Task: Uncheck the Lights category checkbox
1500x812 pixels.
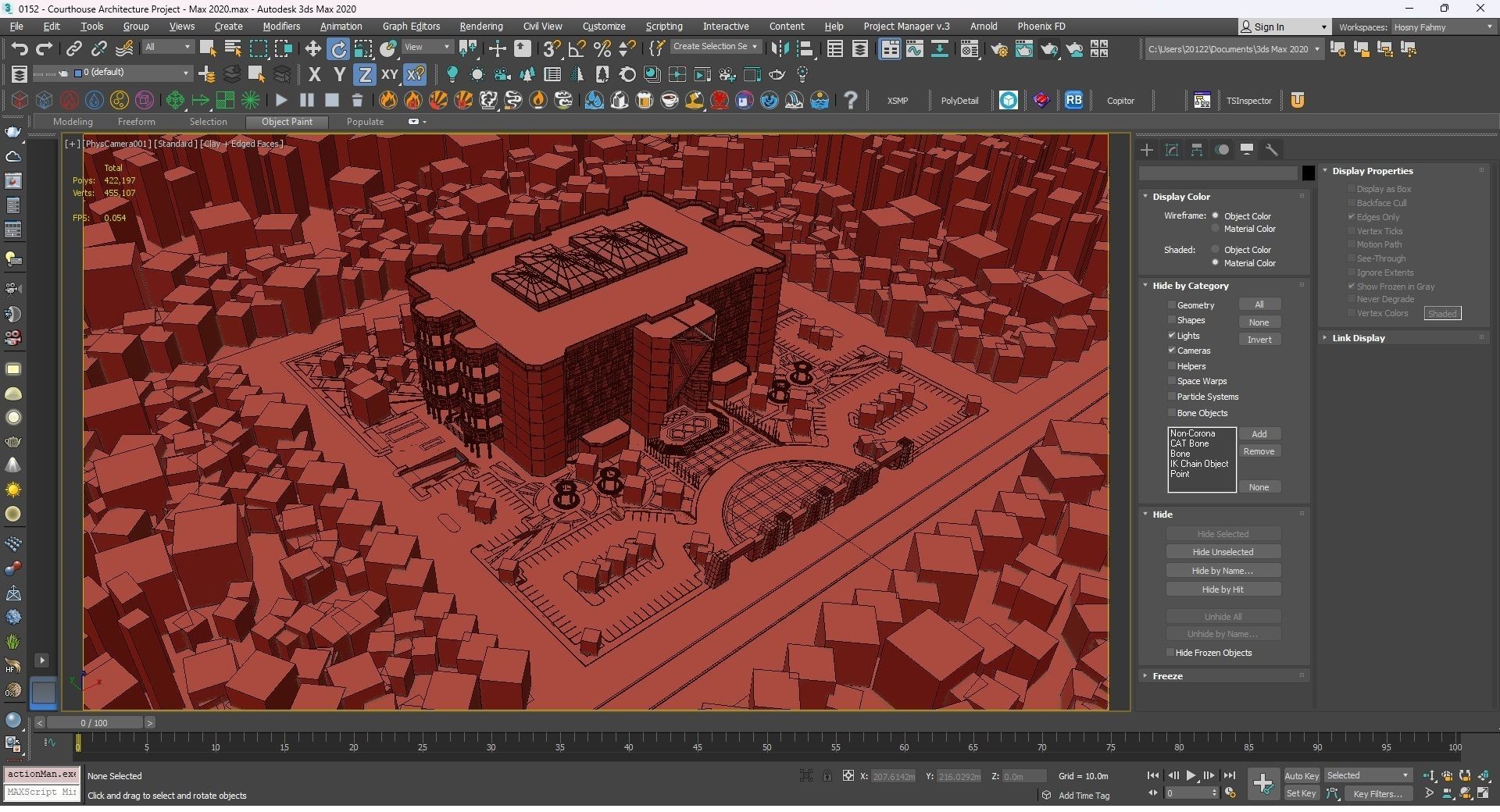Action: (1172, 335)
